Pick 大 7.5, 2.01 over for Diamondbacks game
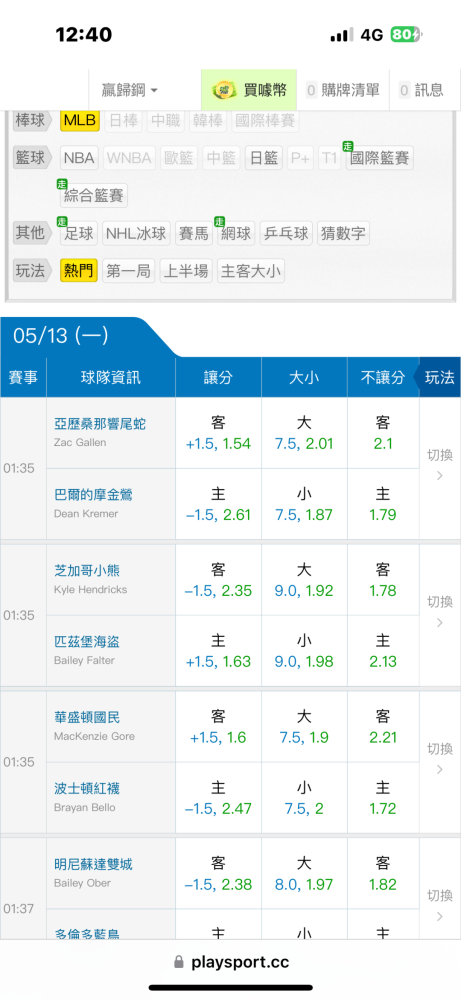 (x=304, y=433)
